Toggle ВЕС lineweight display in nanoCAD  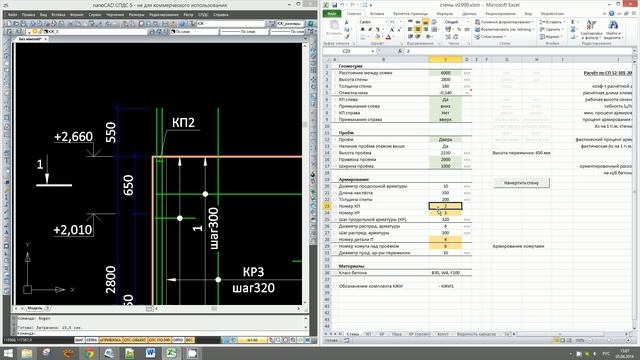[x=189, y=340]
